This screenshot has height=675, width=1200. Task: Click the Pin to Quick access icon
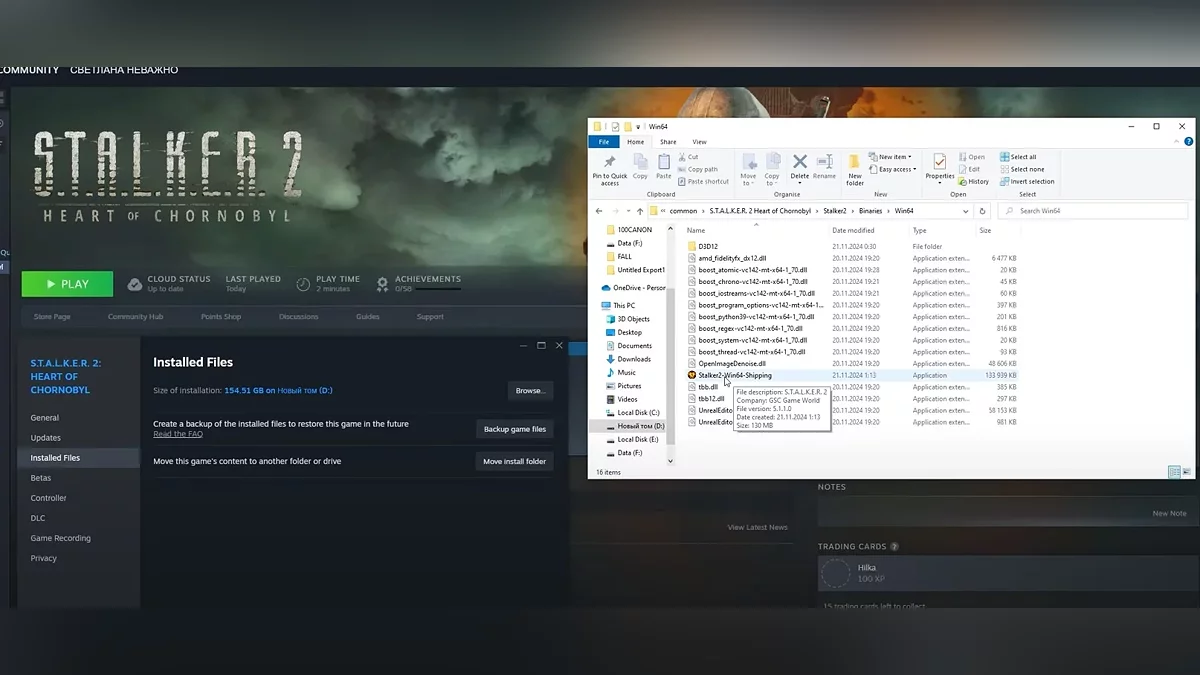click(x=609, y=163)
